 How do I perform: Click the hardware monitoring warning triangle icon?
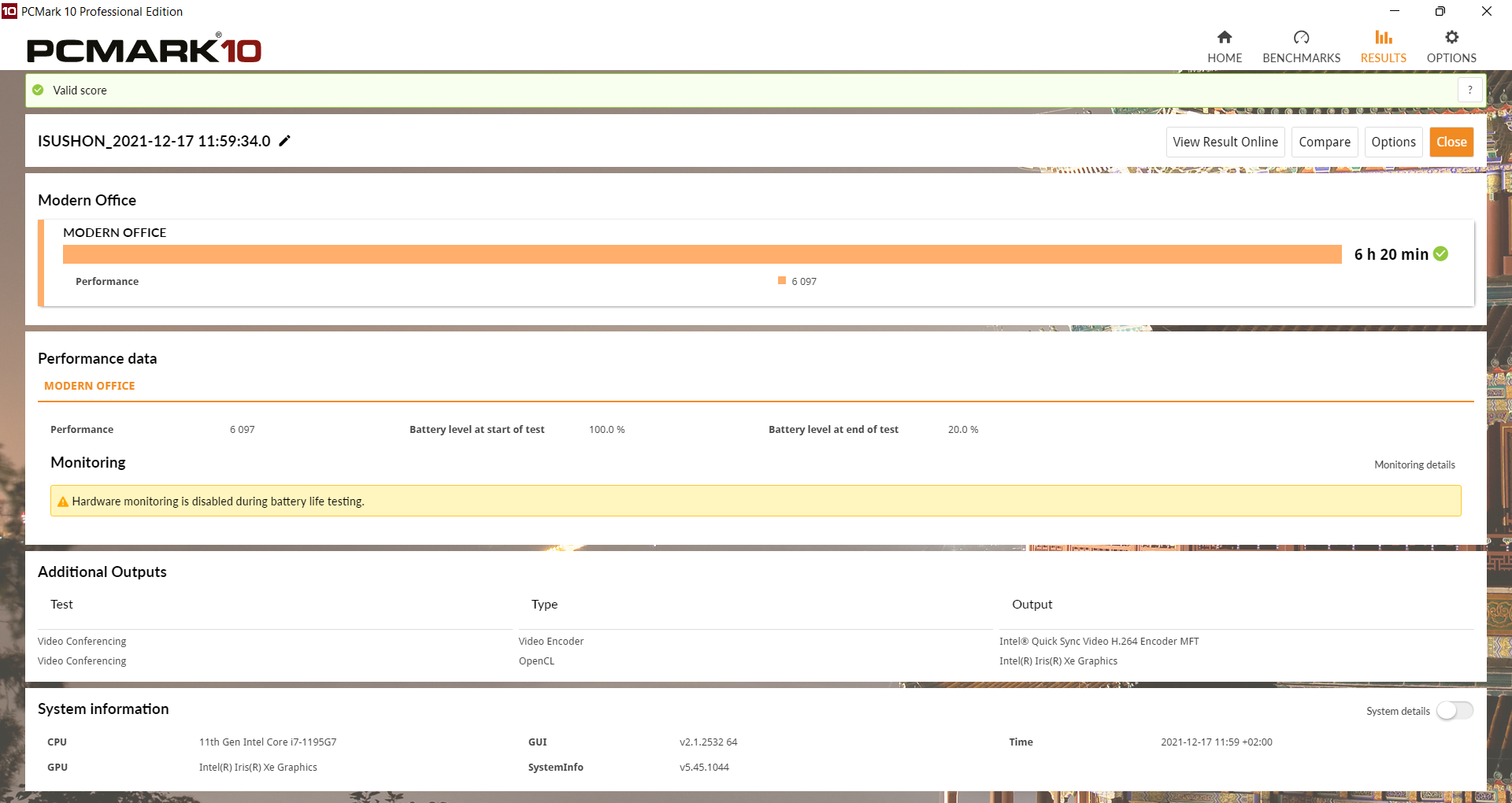point(63,501)
